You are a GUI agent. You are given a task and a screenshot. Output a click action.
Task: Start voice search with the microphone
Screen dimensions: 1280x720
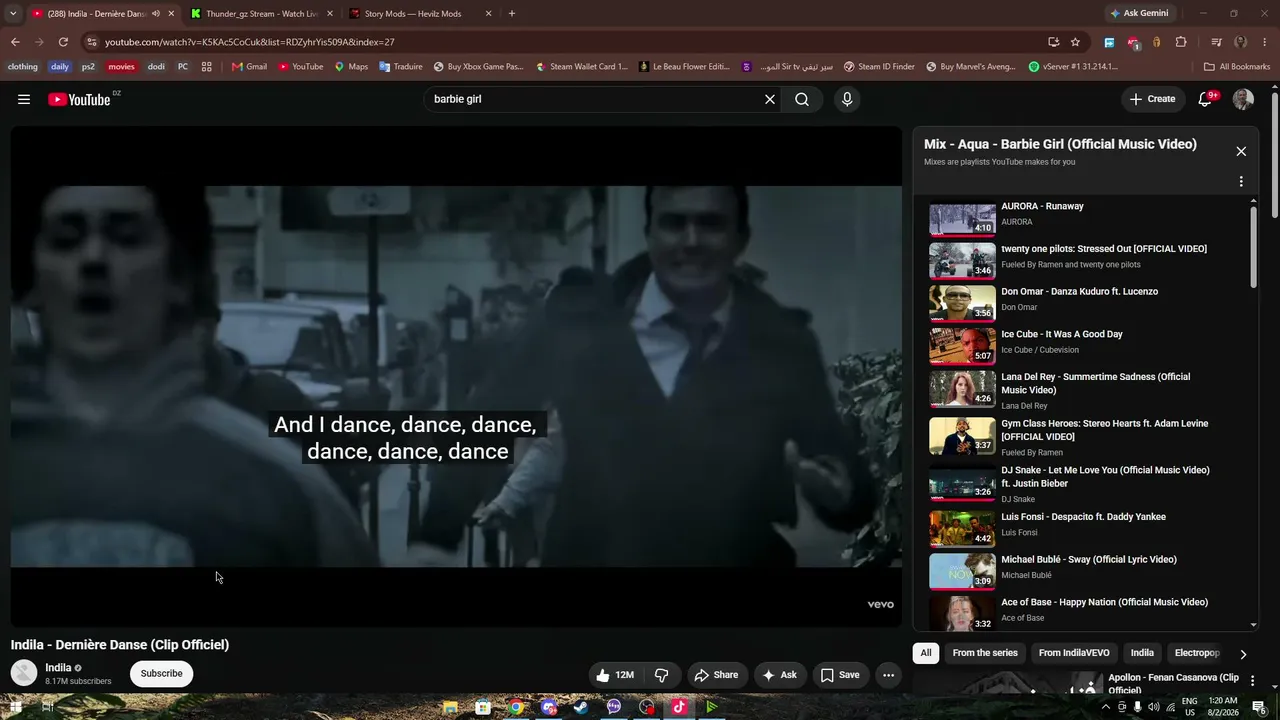[x=847, y=99]
